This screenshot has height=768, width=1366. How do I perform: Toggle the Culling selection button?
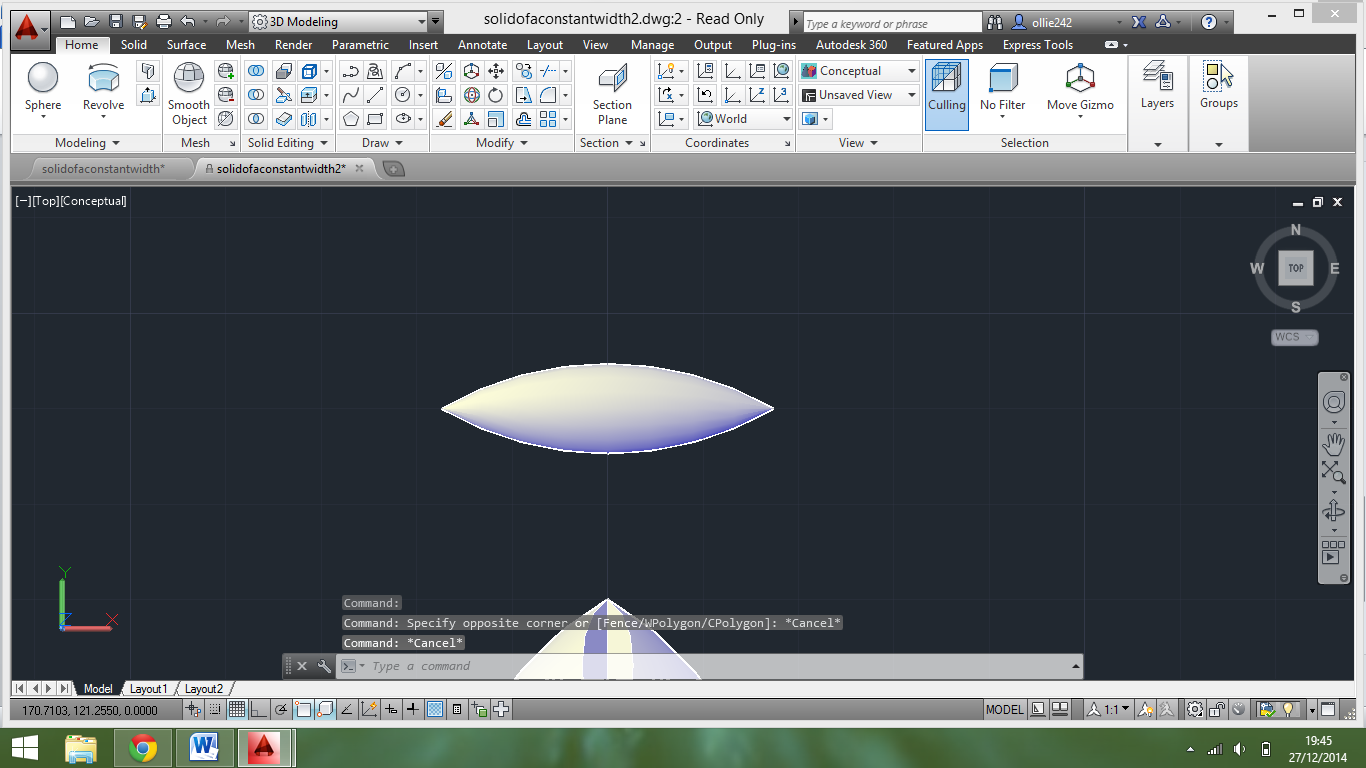click(x=946, y=94)
